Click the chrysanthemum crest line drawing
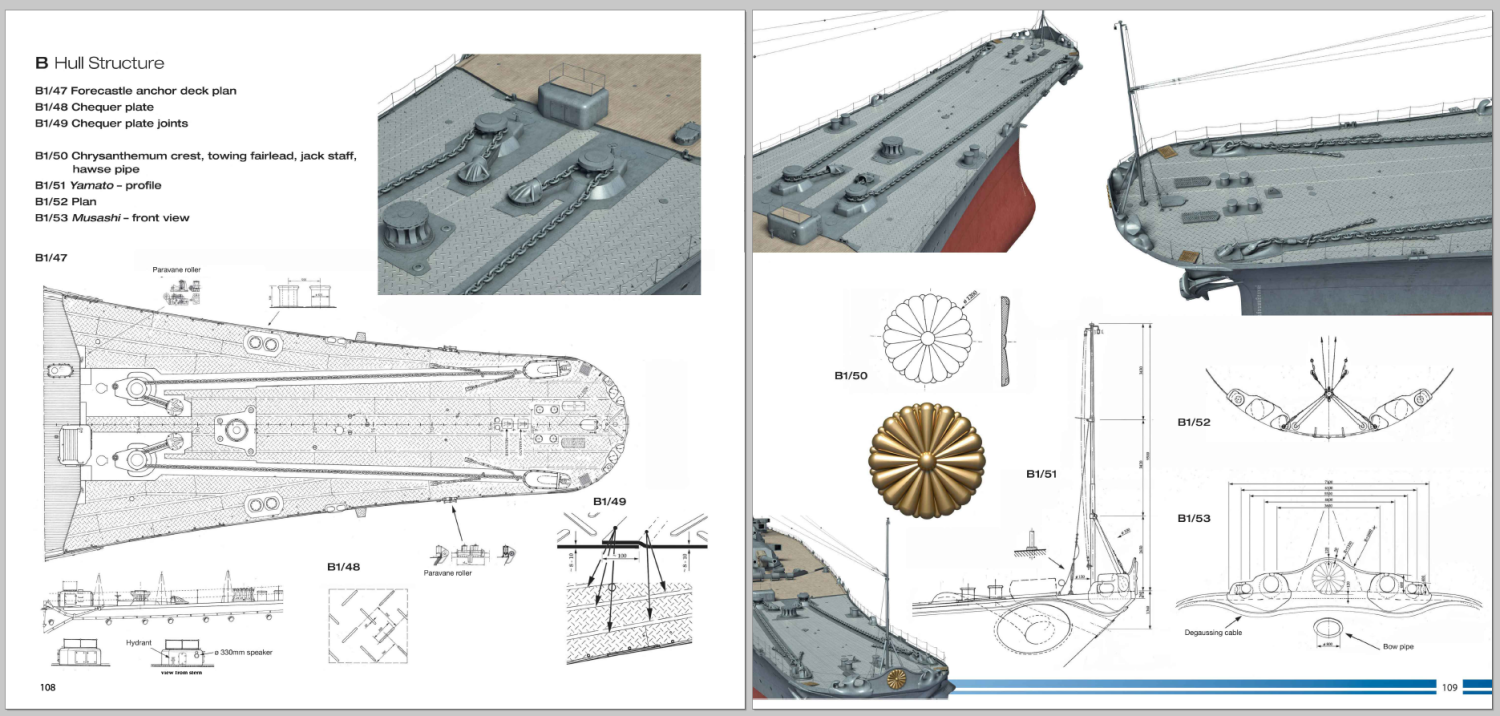 pos(927,339)
